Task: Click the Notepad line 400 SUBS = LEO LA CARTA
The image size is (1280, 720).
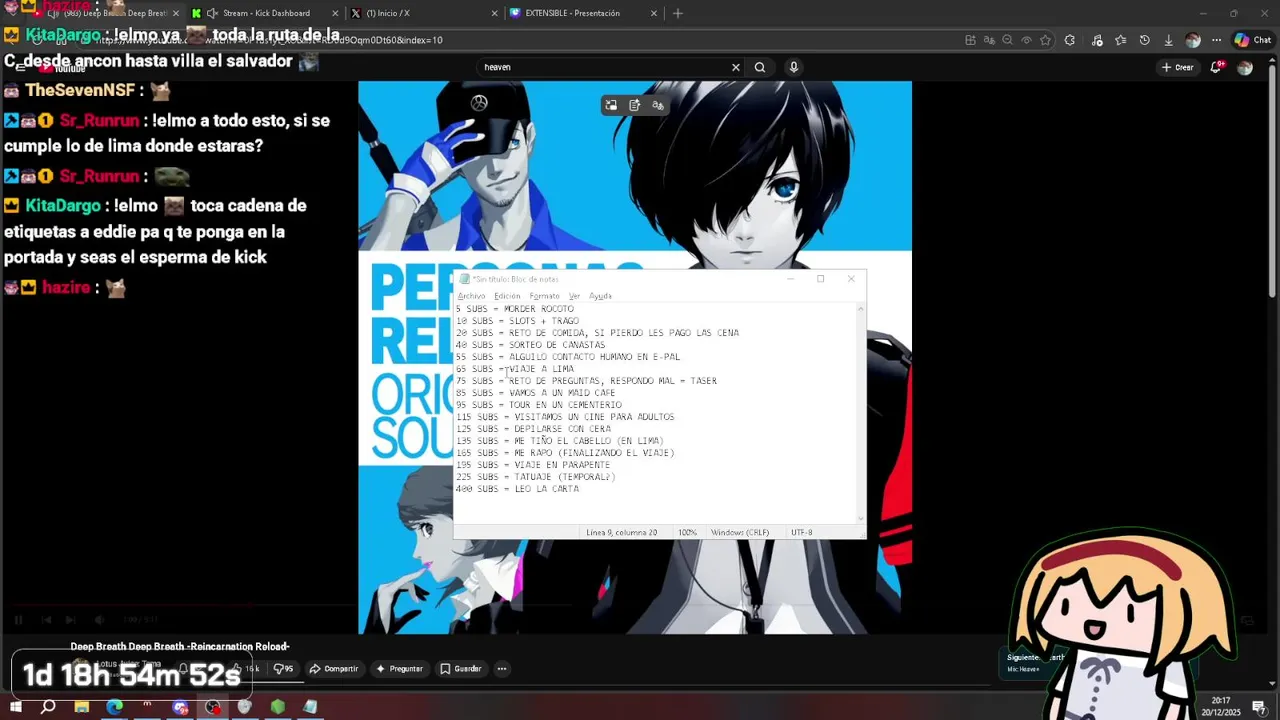Action: click(x=517, y=489)
